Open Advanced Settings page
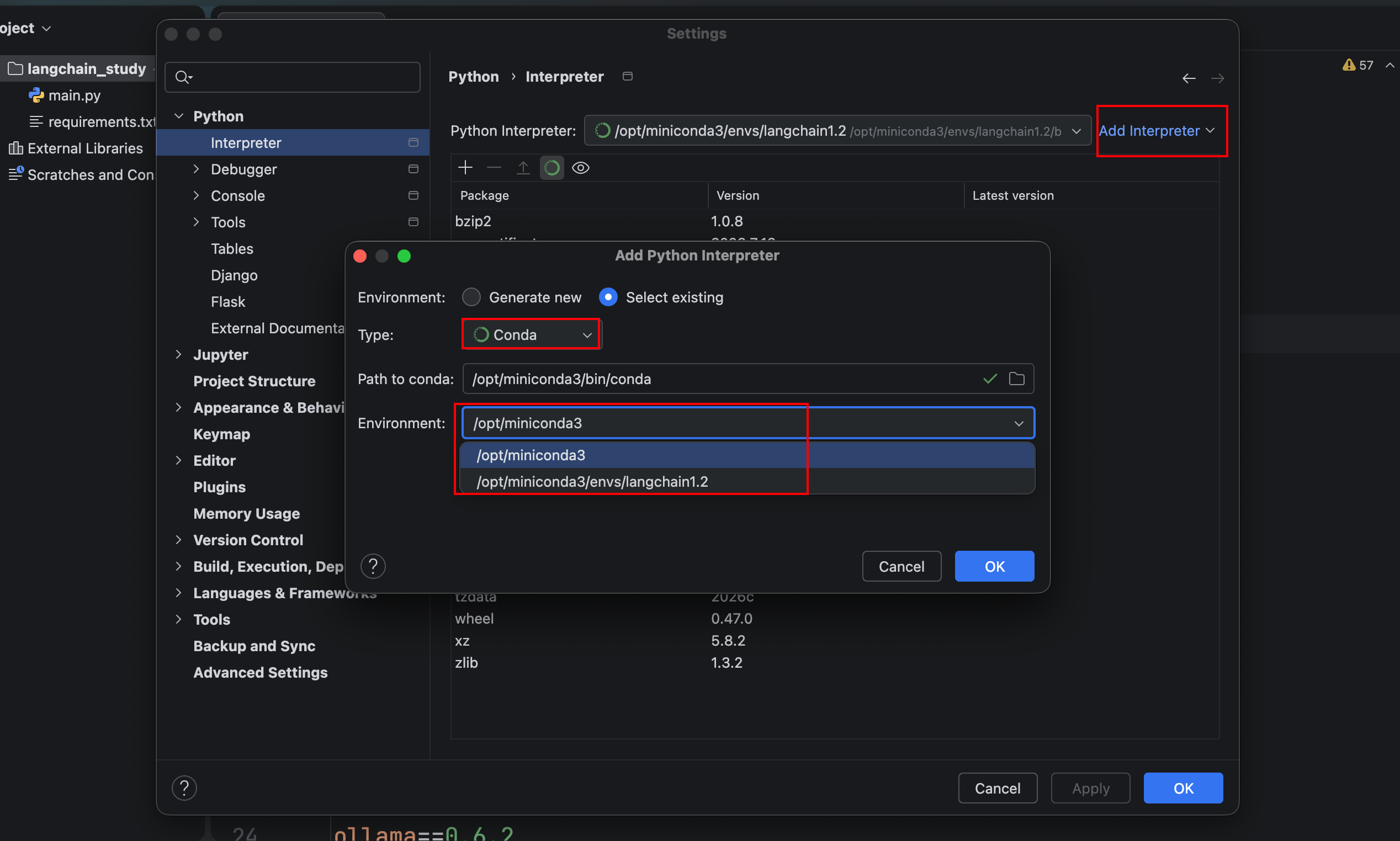 tap(260, 673)
